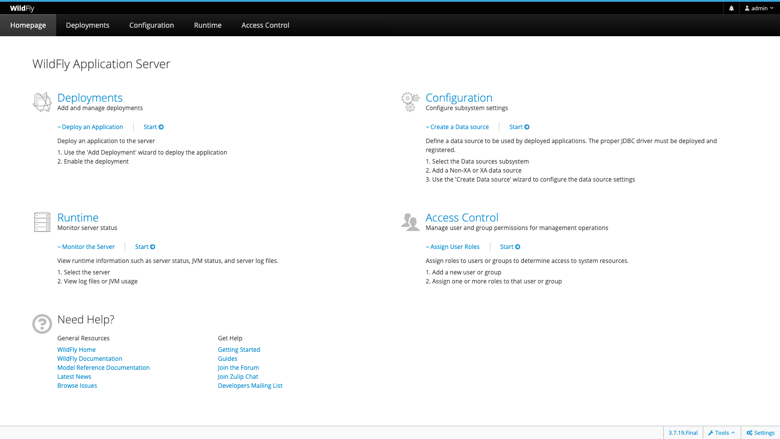Viewport: 780px width, 439px height.
Task: Click the 'Add and manage deployments' text
Action: (100, 108)
